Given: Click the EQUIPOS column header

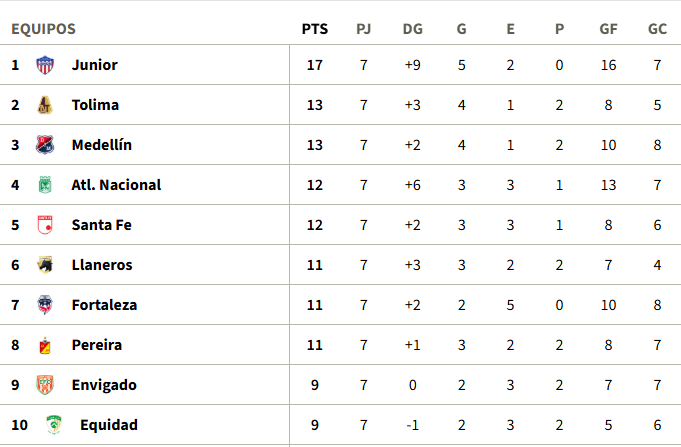Looking at the screenshot, I should point(43,29).
